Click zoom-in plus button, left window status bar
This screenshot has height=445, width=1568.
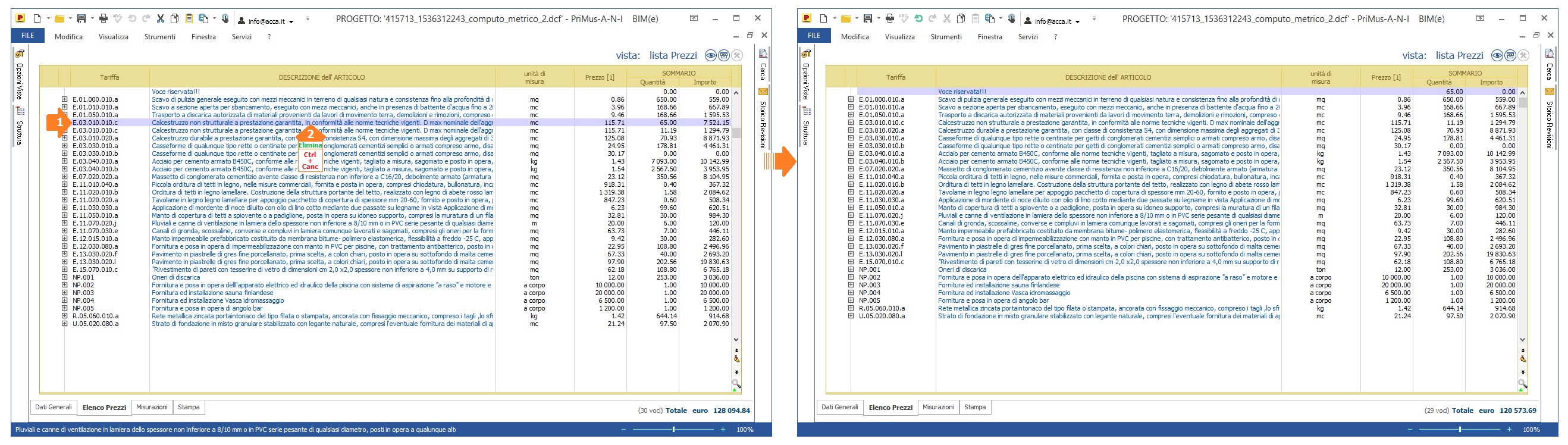coord(723,429)
